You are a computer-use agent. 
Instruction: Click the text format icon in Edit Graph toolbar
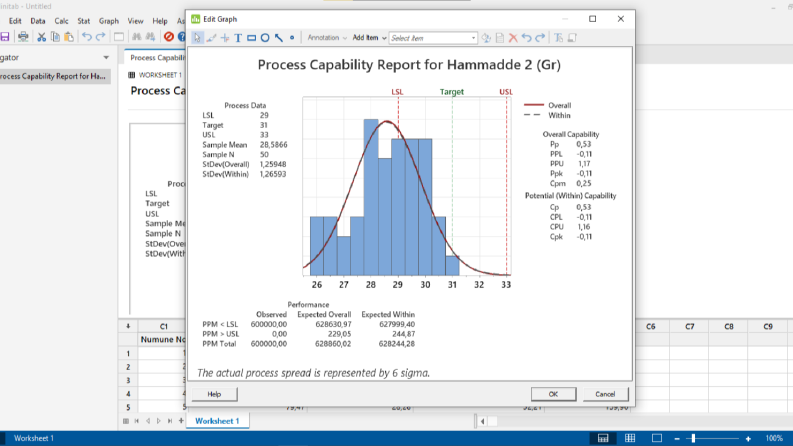pyautogui.click(x=558, y=38)
